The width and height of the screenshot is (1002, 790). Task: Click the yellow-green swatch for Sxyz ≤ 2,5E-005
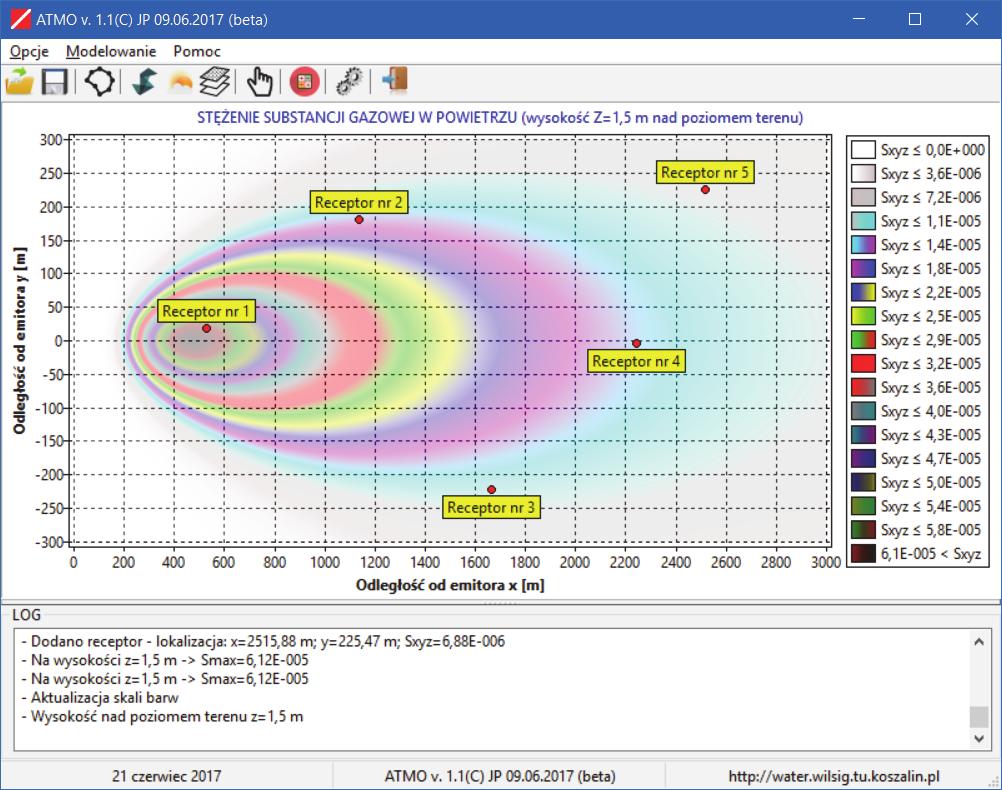pos(863,316)
